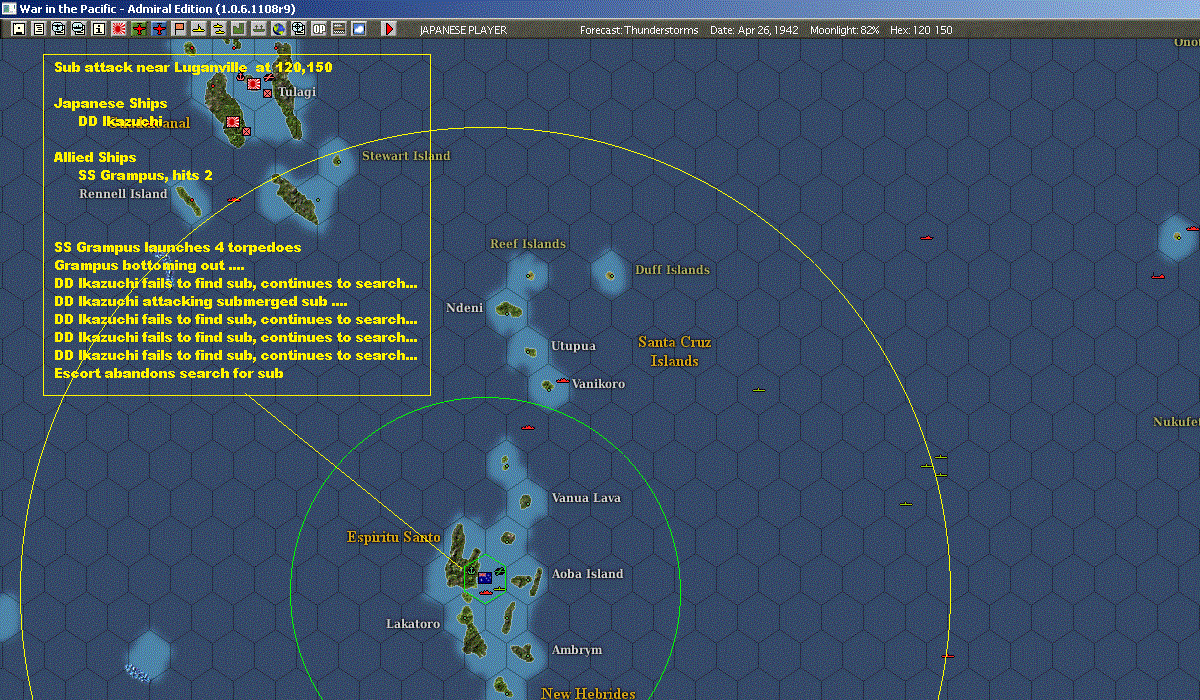Select the crossed-box unit beside Tulagi label
1200x700 pixels.
click(x=268, y=93)
